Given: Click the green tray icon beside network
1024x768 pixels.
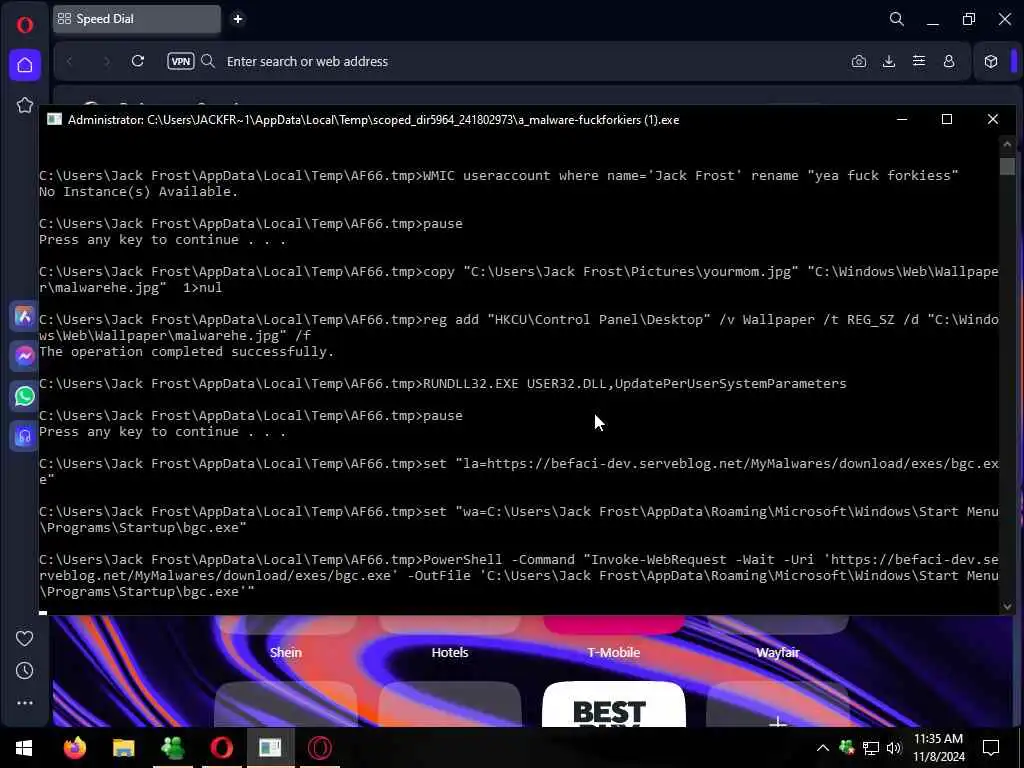Looking at the screenshot, I should (847, 748).
